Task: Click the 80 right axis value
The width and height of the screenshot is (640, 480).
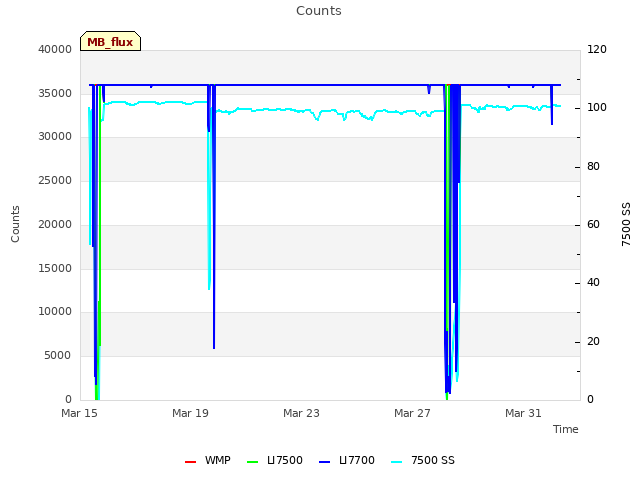Action: pos(593,166)
